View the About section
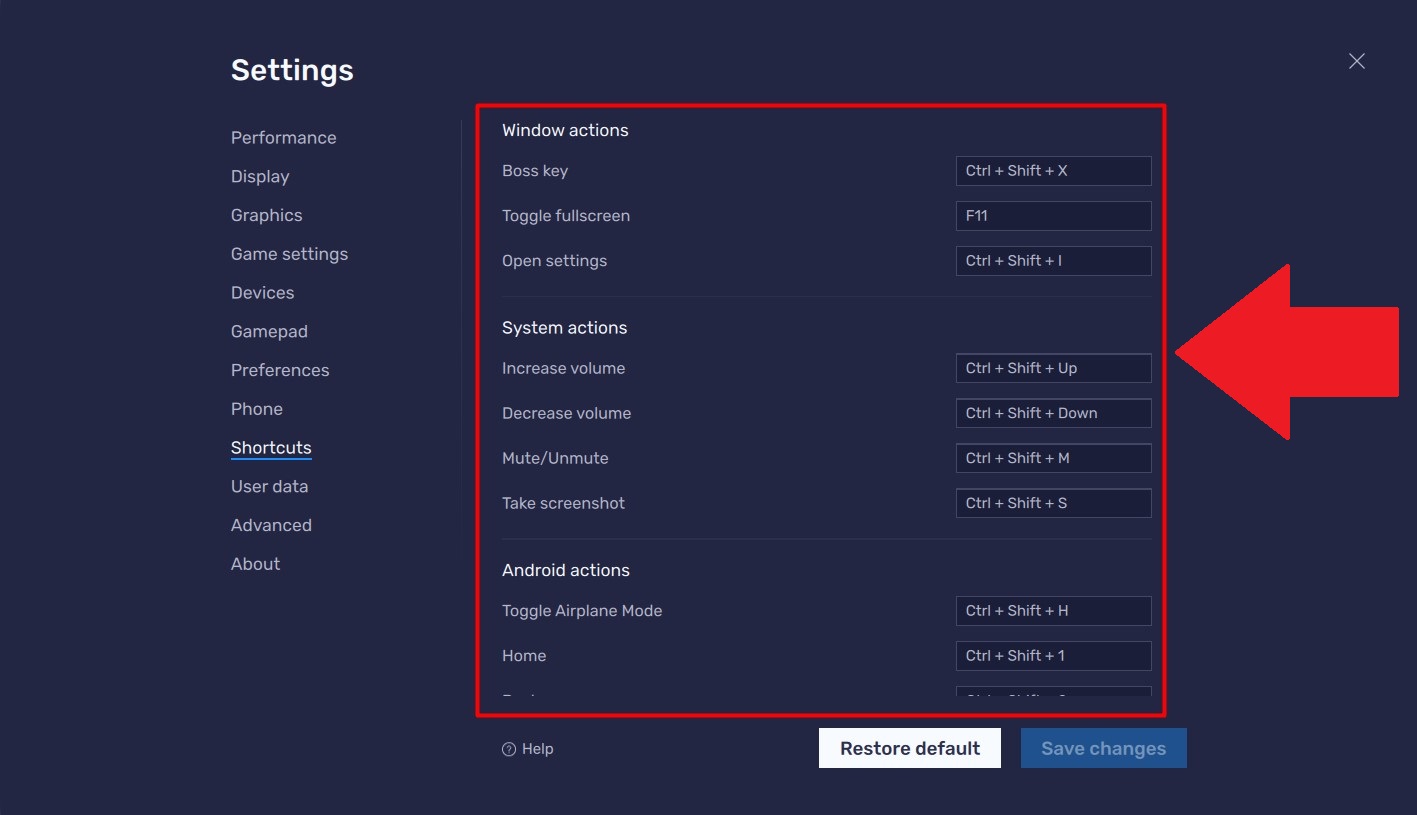1417x815 pixels. click(x=255, y=563)
